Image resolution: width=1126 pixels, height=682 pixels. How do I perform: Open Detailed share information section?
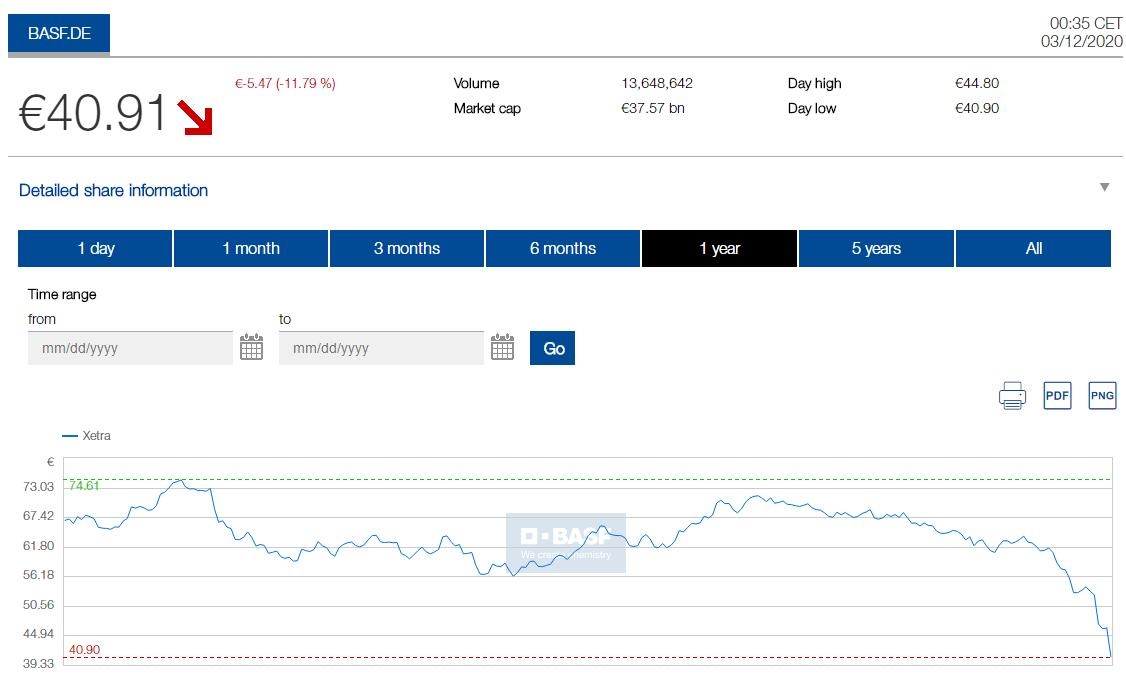coord(114,190)
